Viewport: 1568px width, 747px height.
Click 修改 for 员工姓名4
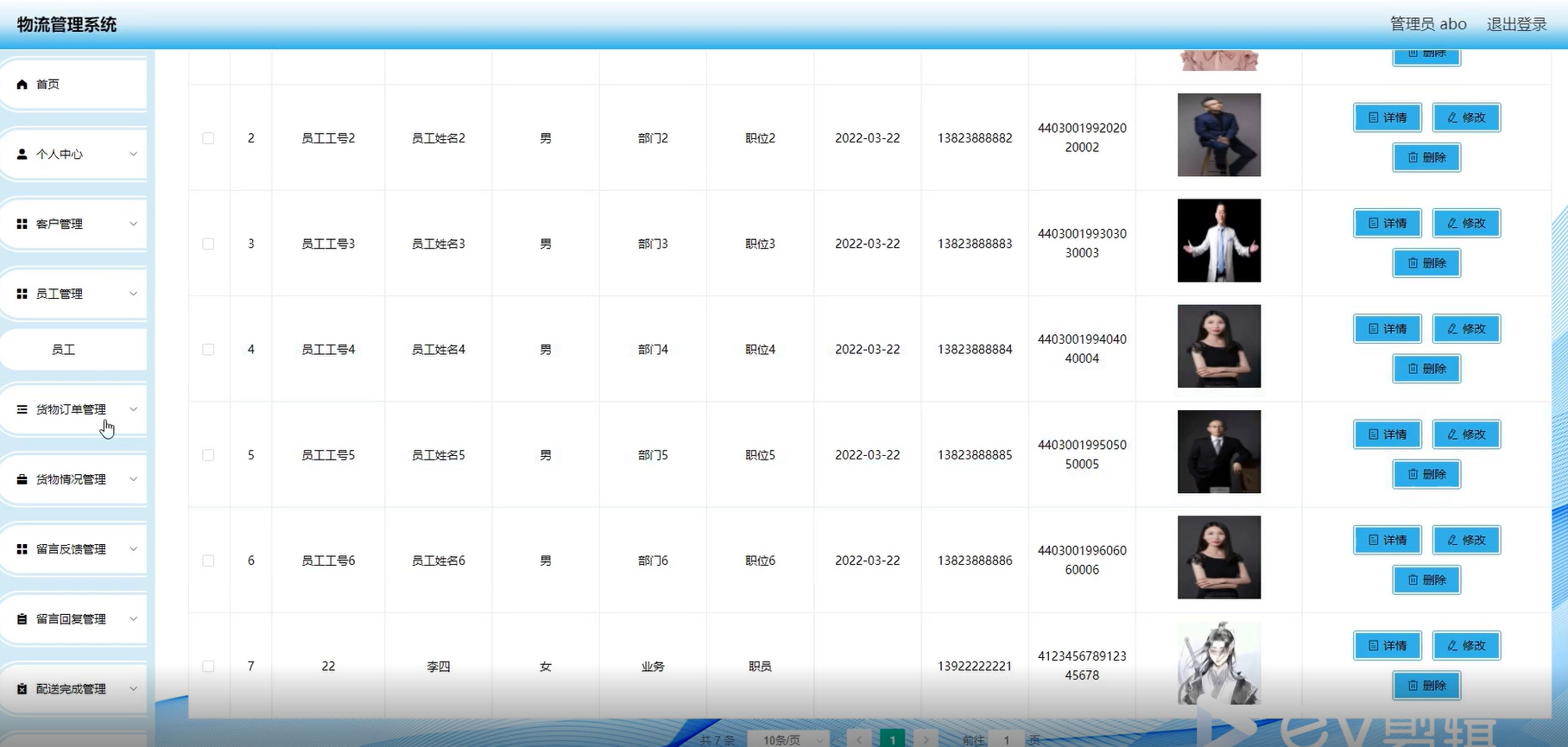click(1467, 329)
